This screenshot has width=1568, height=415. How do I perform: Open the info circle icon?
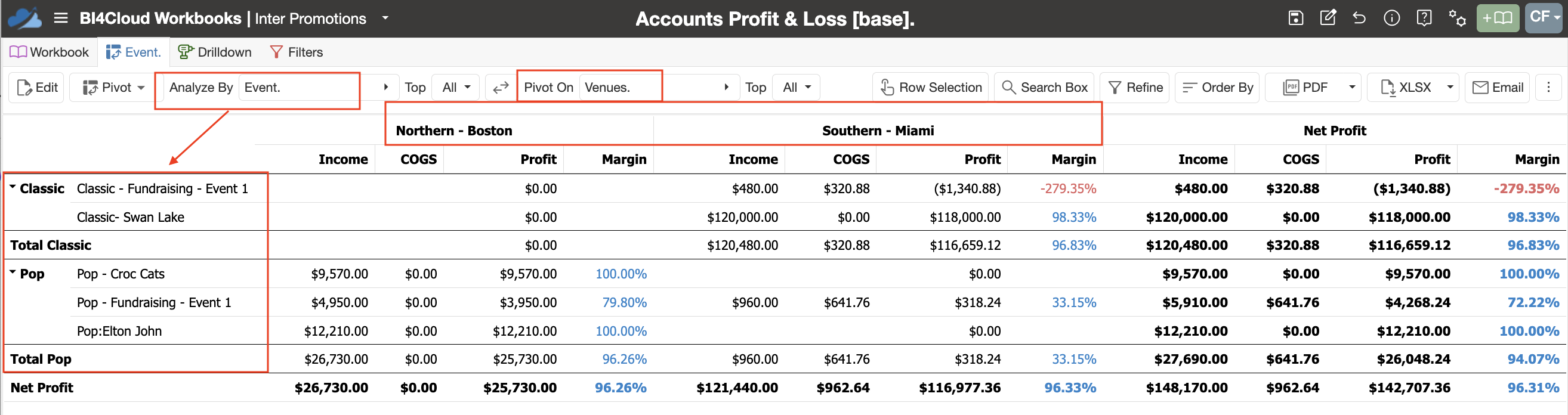tap(1391, 18)
